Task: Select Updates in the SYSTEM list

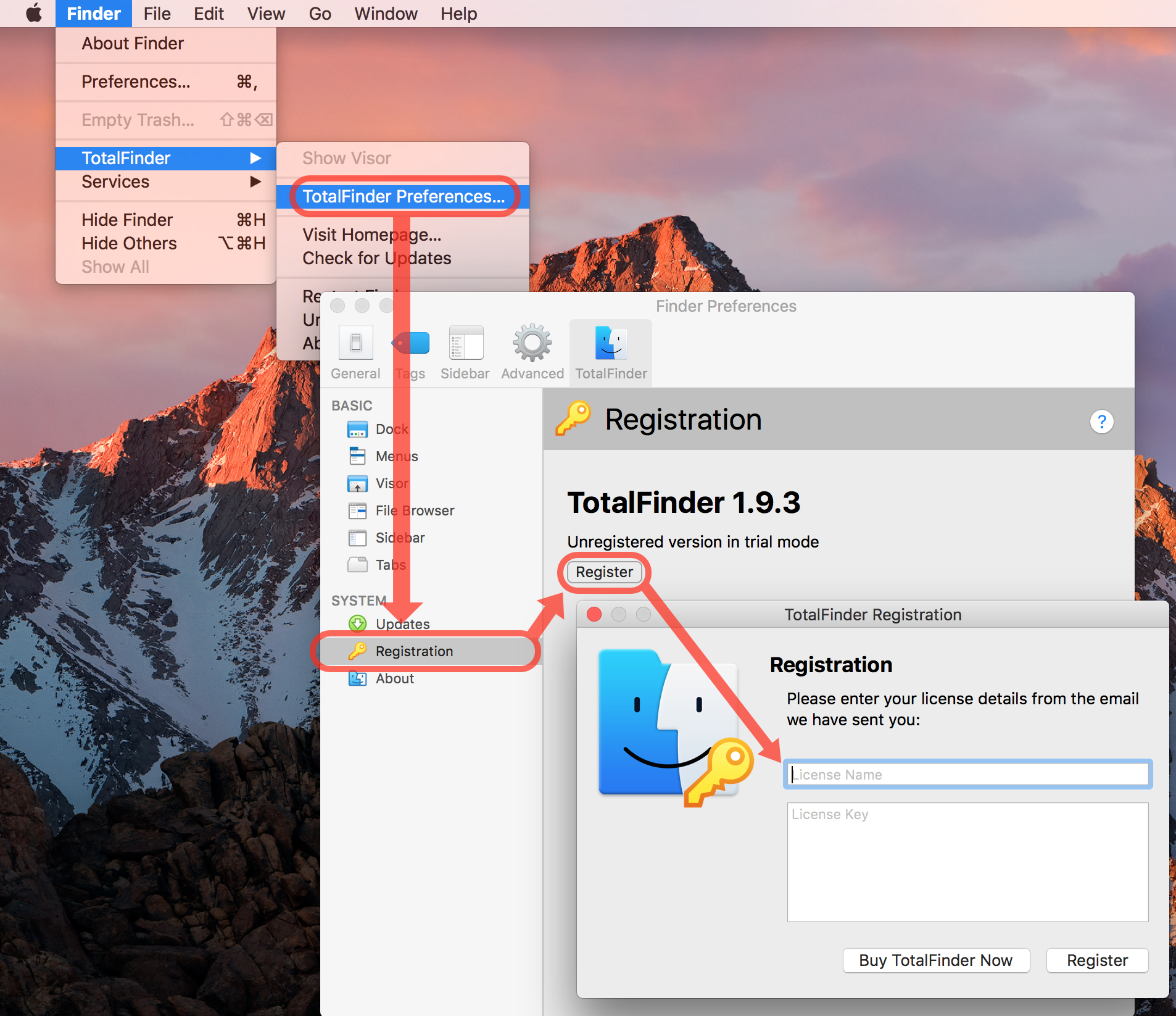Action: [x=431, y=624]
